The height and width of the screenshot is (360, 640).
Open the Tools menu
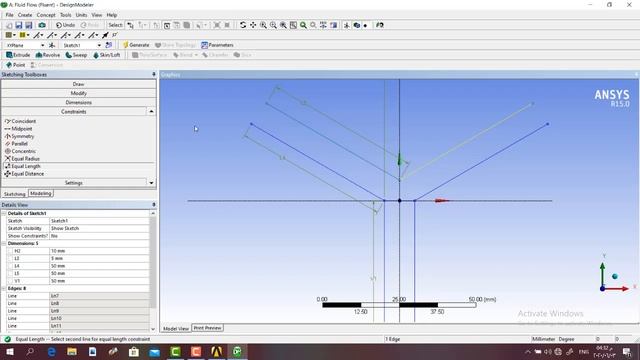point(65,15)
